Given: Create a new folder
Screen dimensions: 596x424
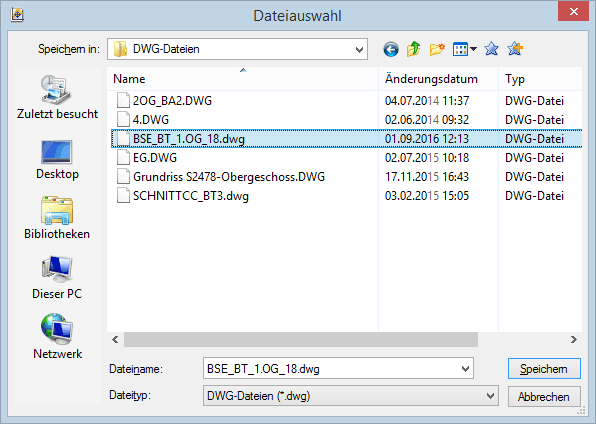Looking at the screenshot, I should tap(437, 49).
